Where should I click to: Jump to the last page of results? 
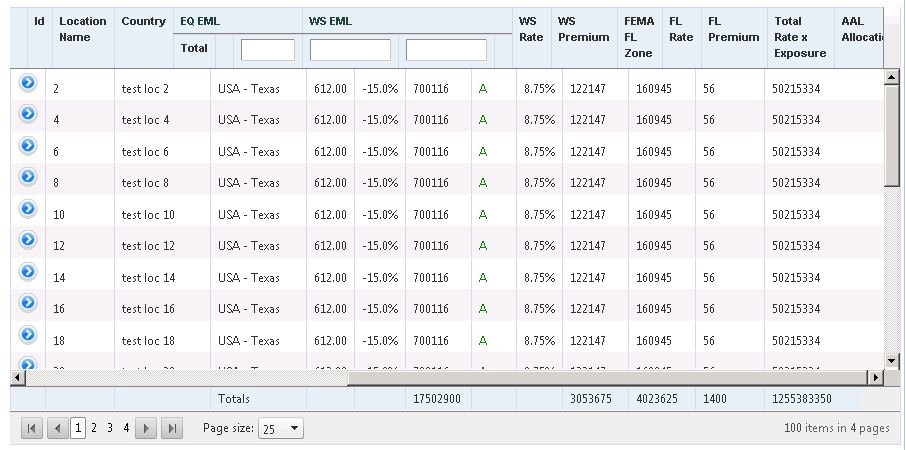pos(172,428)
